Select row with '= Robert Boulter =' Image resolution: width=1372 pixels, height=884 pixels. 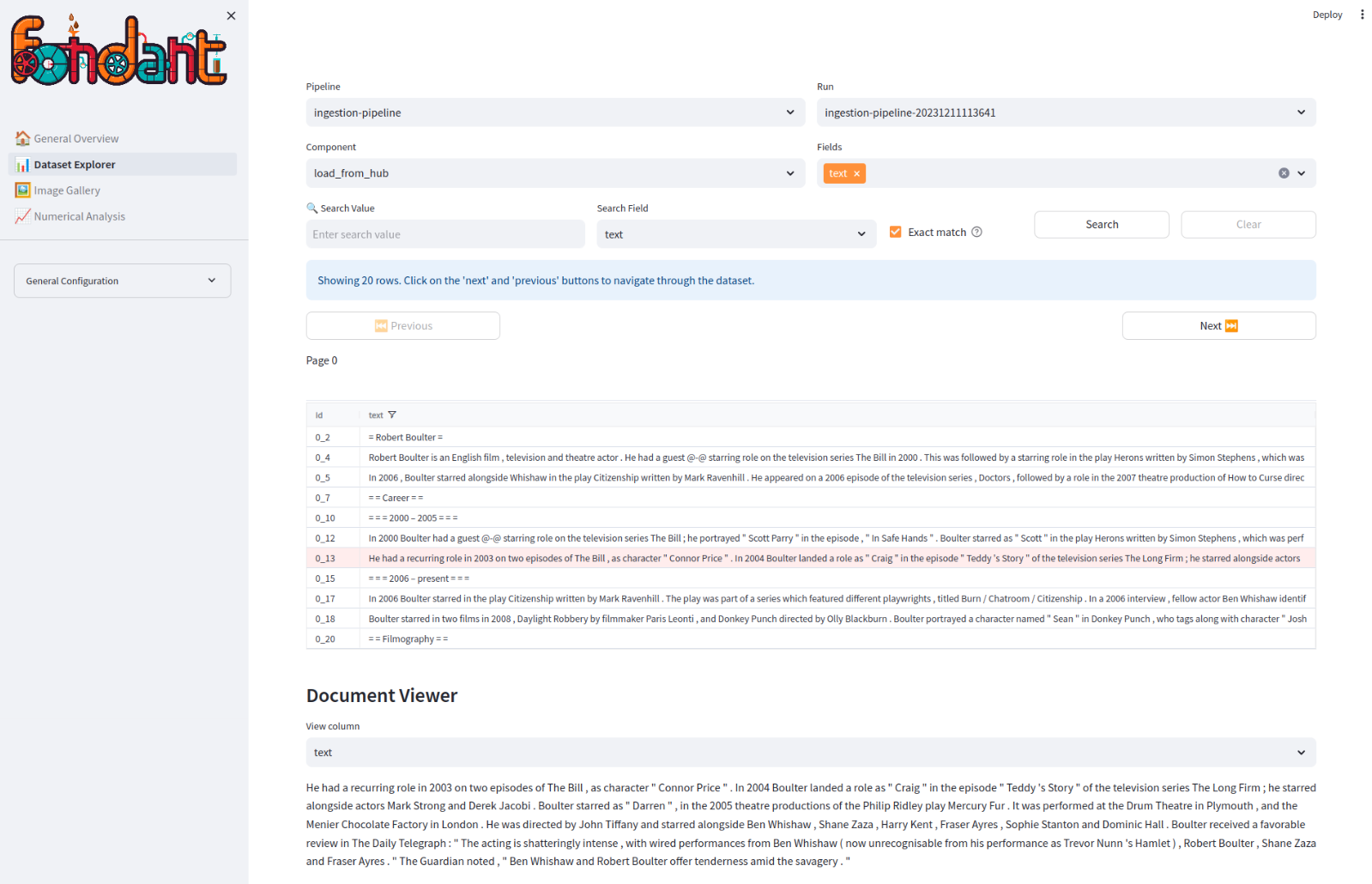[x=811, y=438]
